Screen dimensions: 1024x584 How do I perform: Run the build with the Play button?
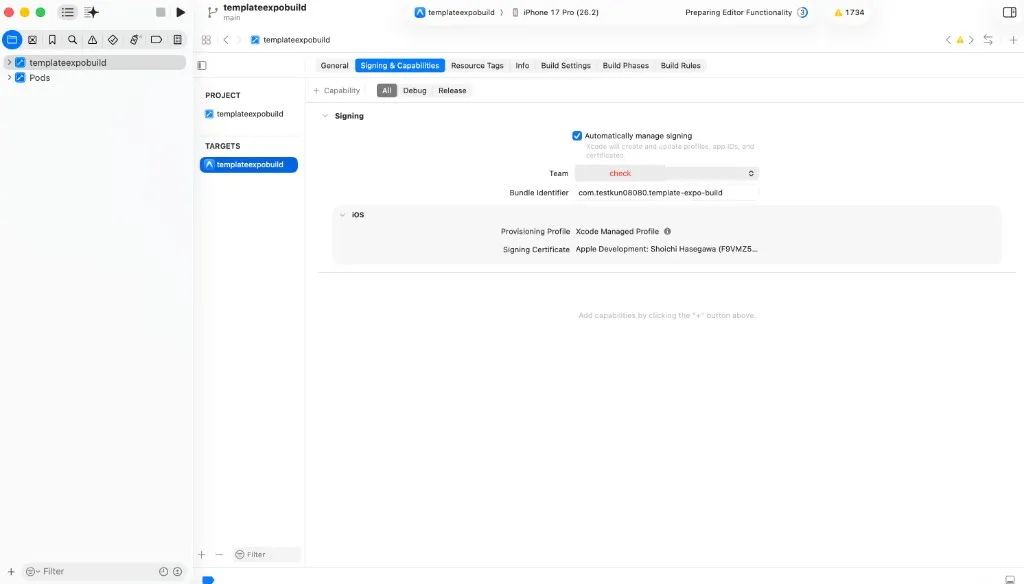pos(181,12)
